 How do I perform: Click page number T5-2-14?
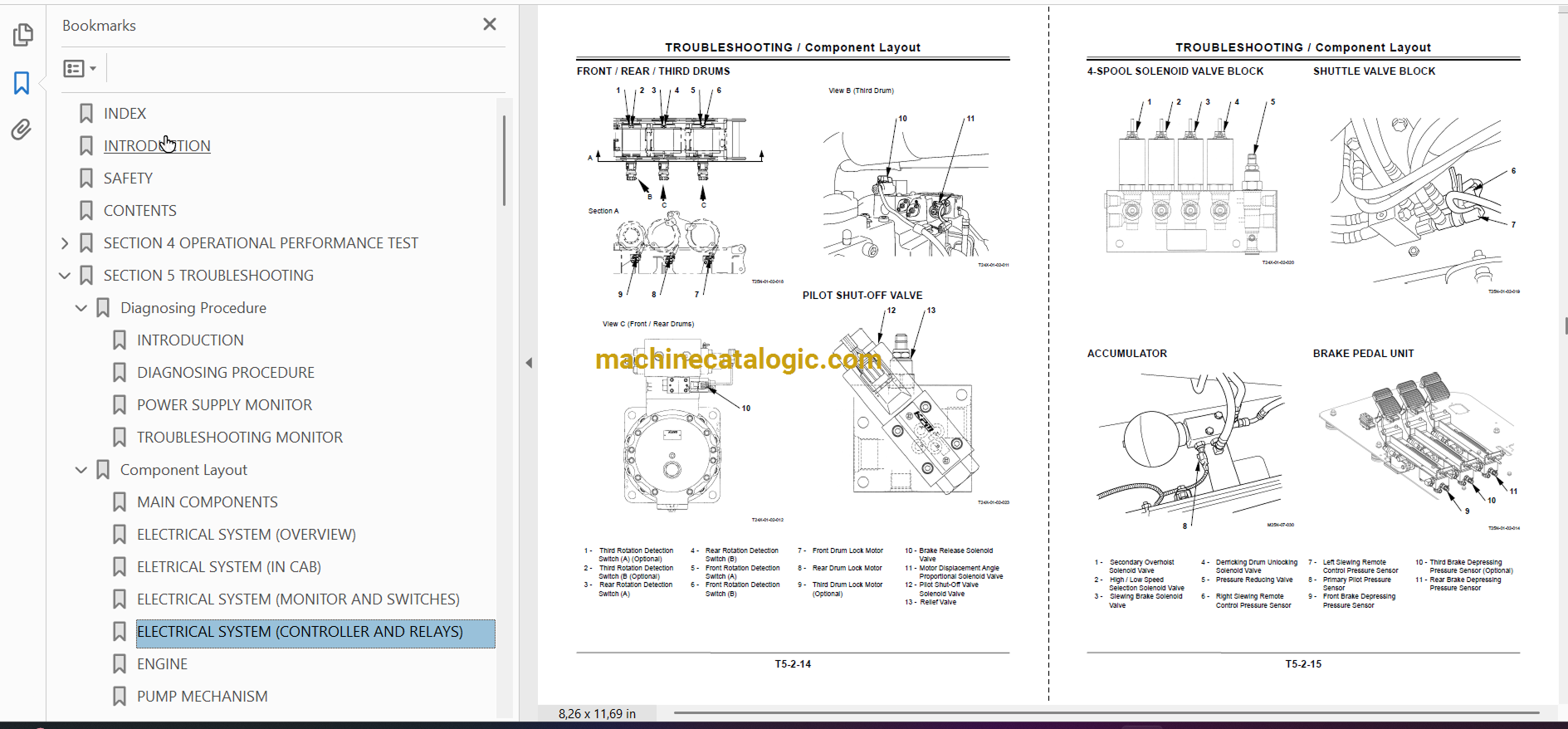[x=793, y=664]
